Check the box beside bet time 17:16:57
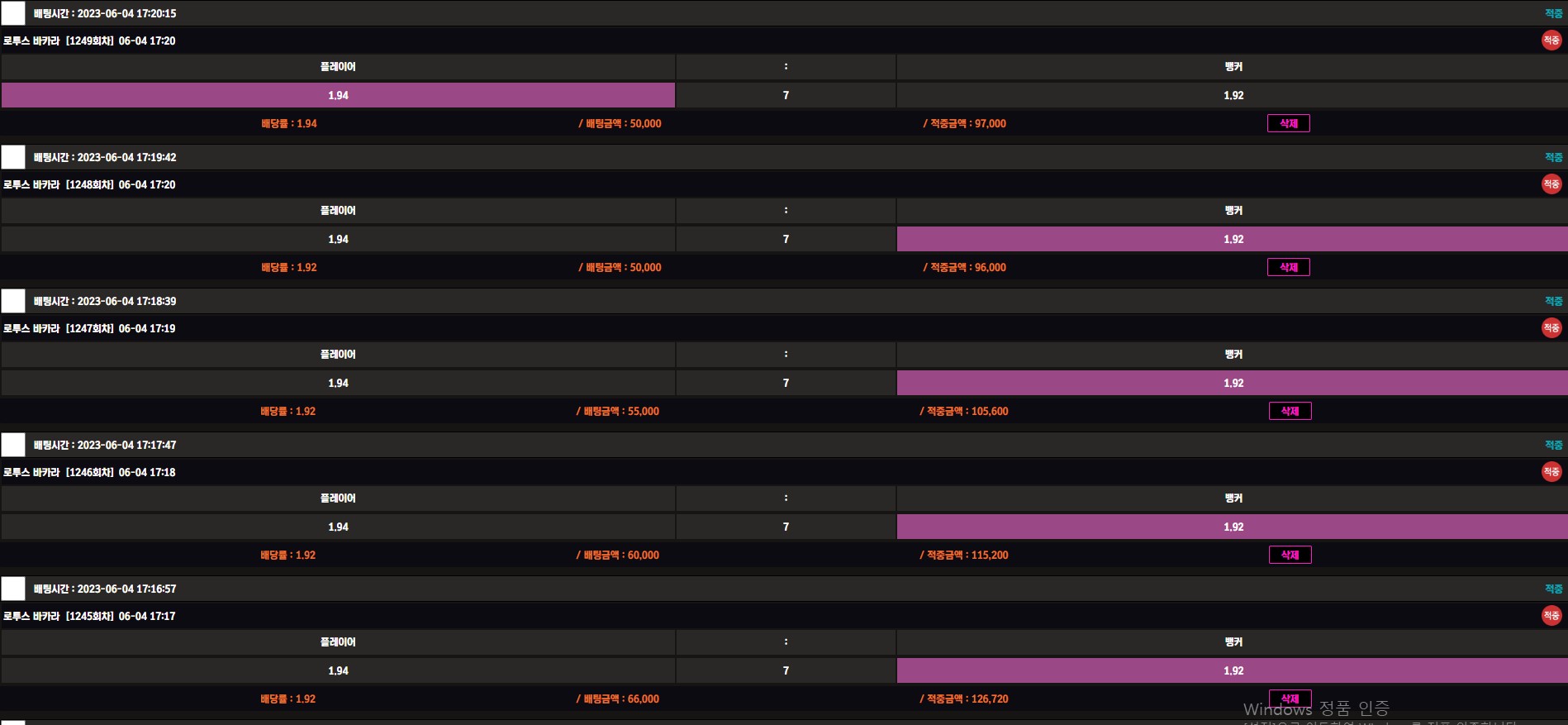The height and width of the screenshot is (725, 1568). tap(13, 589)
